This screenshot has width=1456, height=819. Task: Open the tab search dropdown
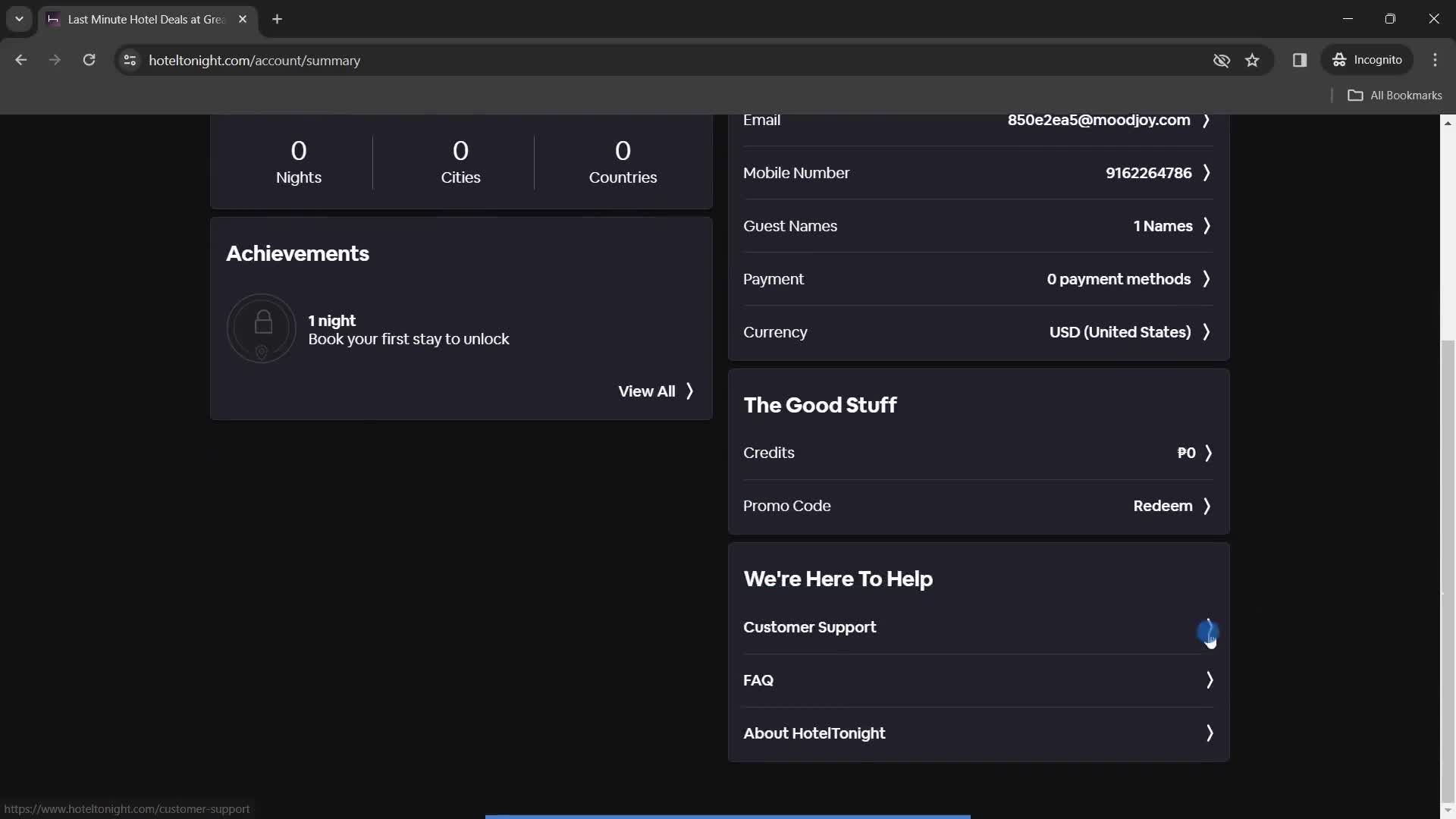pyautogui.click(x=19, y=19)
